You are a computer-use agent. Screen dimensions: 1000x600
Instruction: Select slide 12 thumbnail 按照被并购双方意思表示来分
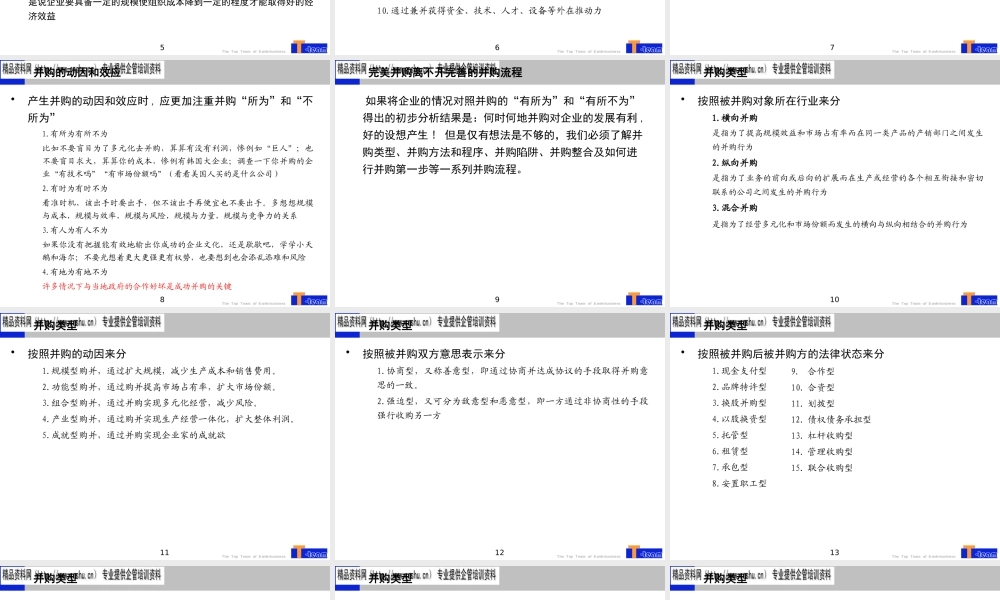tap(499, 436)
